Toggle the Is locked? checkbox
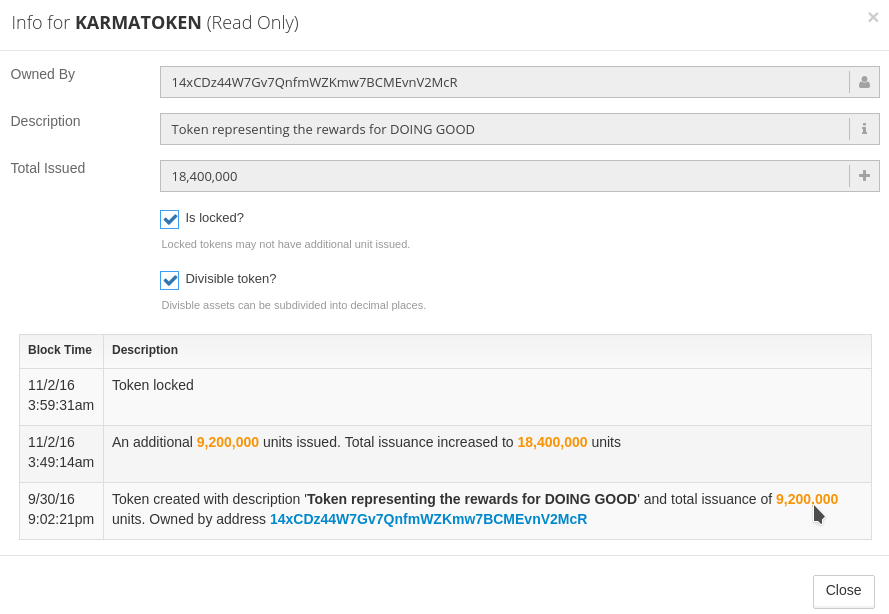Image resolution: width=889 pixels, height=614 pixels. click(170, 219)
